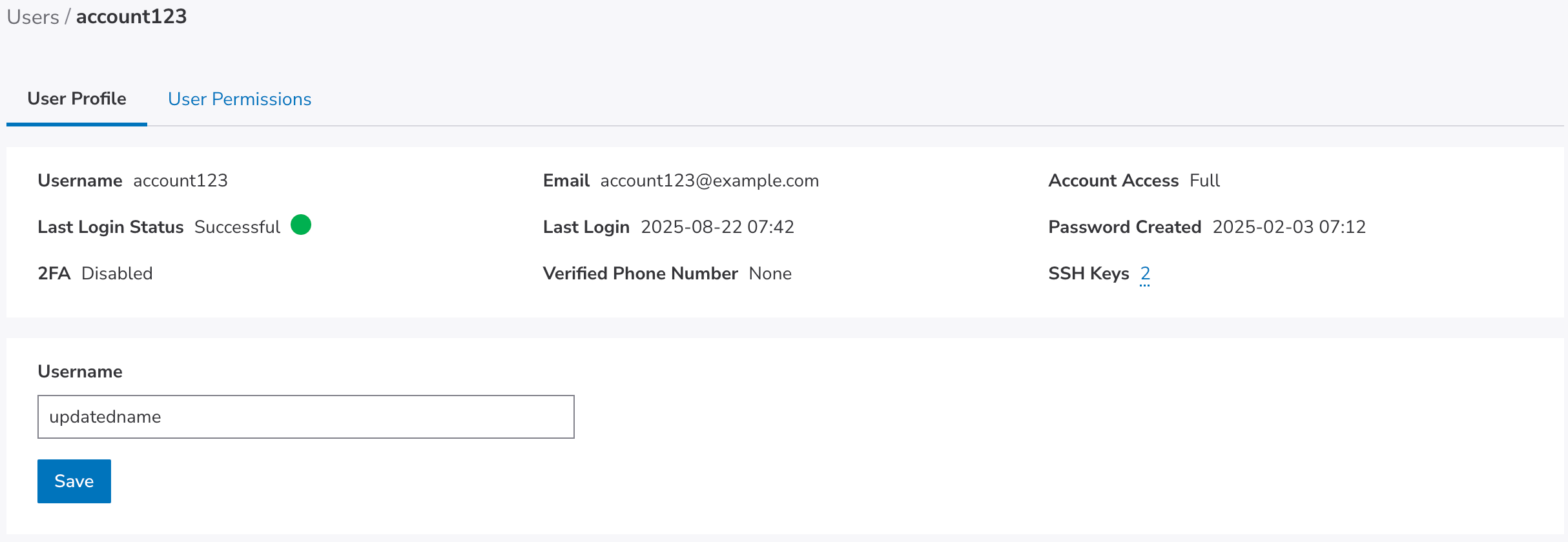Click the Successful login status text
Viewport: 1568px width, 542px height.
click(x=237, y=227)
